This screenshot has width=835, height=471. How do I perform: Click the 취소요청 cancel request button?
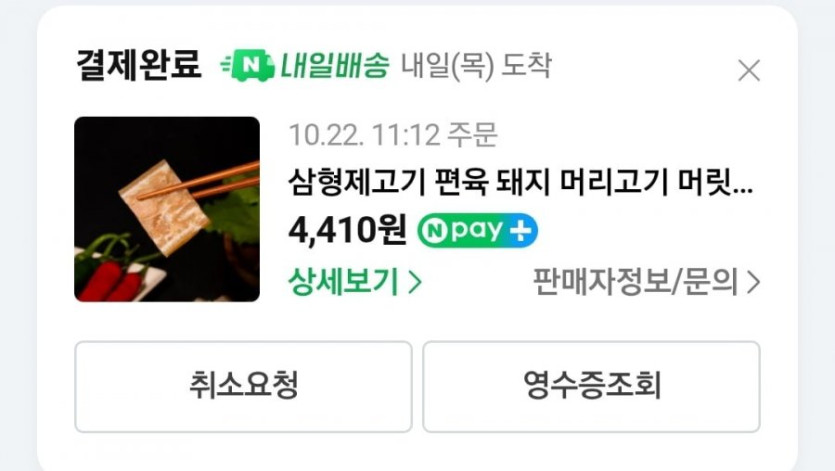(x=243, y=387)
